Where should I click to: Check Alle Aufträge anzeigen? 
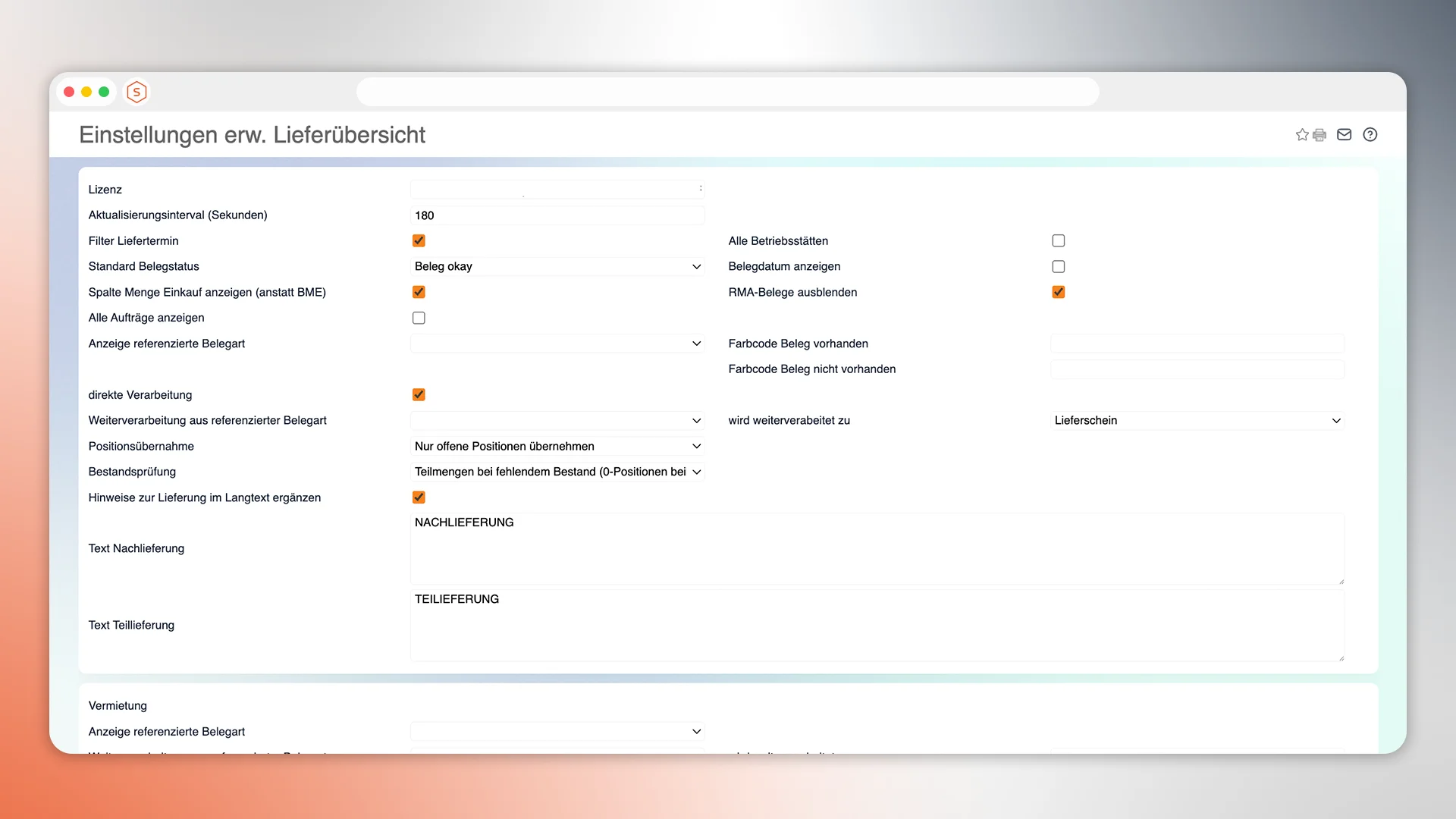tap(419, 318)
